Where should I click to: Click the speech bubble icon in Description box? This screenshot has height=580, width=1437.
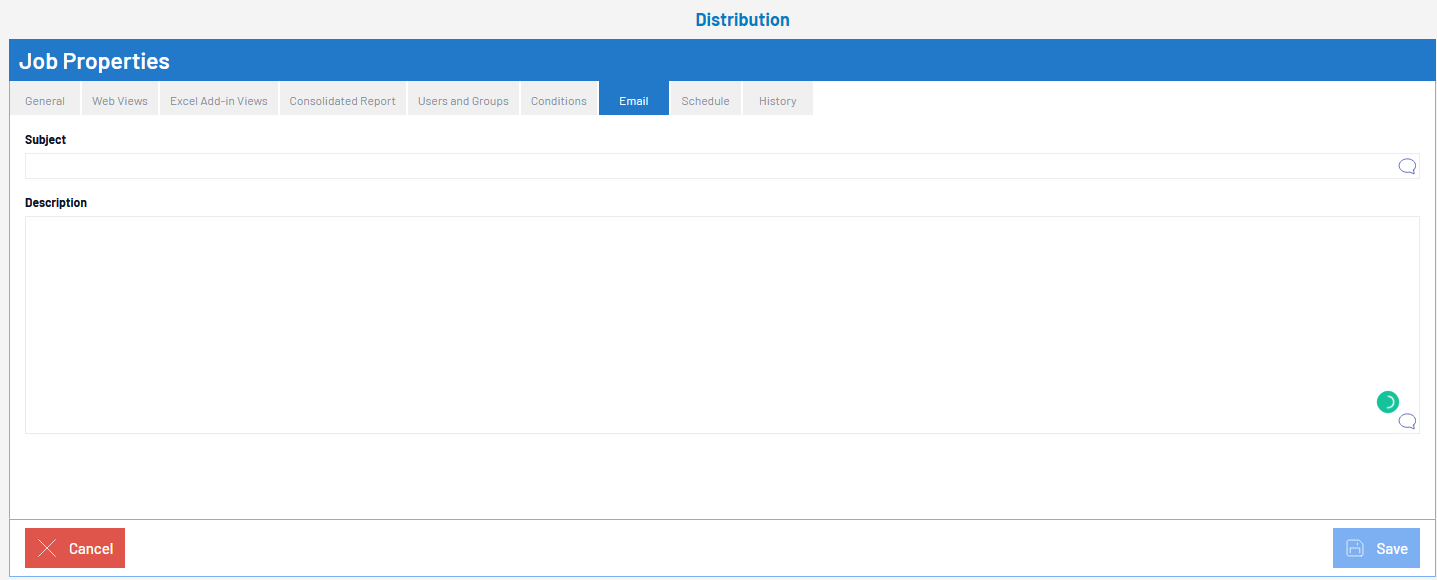click(x=1407, y=421)
